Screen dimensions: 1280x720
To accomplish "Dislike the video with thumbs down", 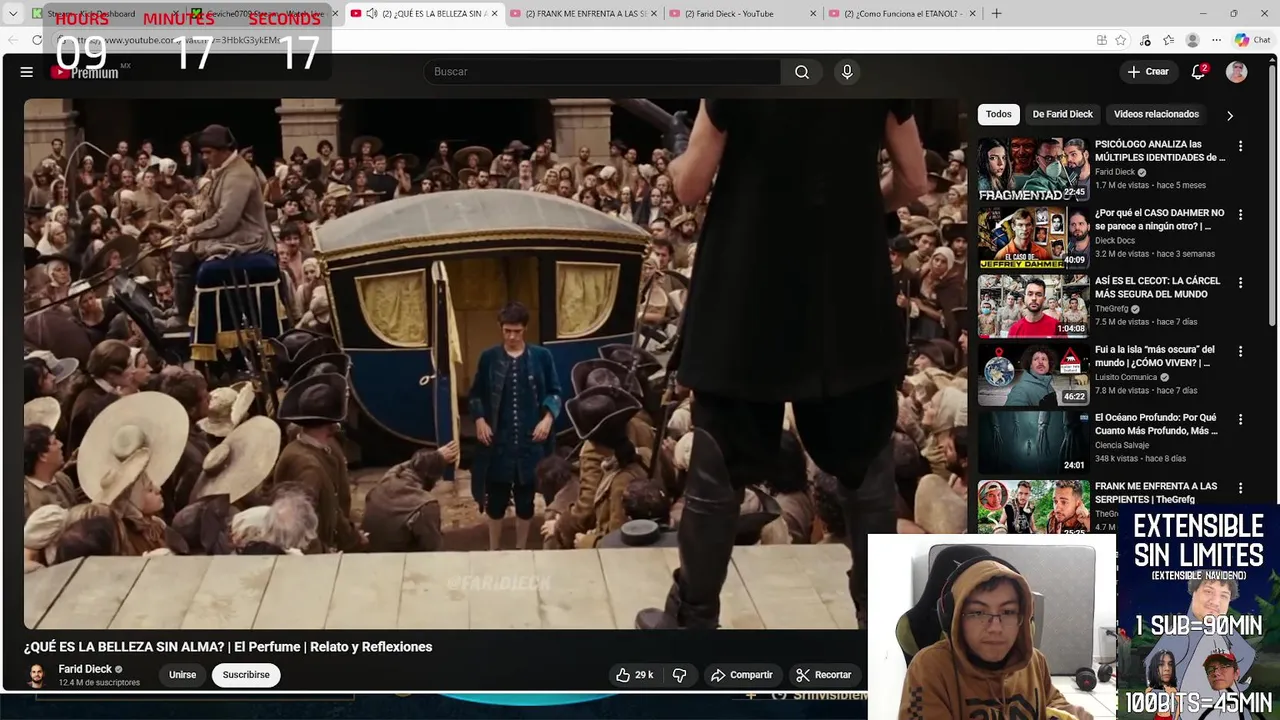I will point(679,675).
